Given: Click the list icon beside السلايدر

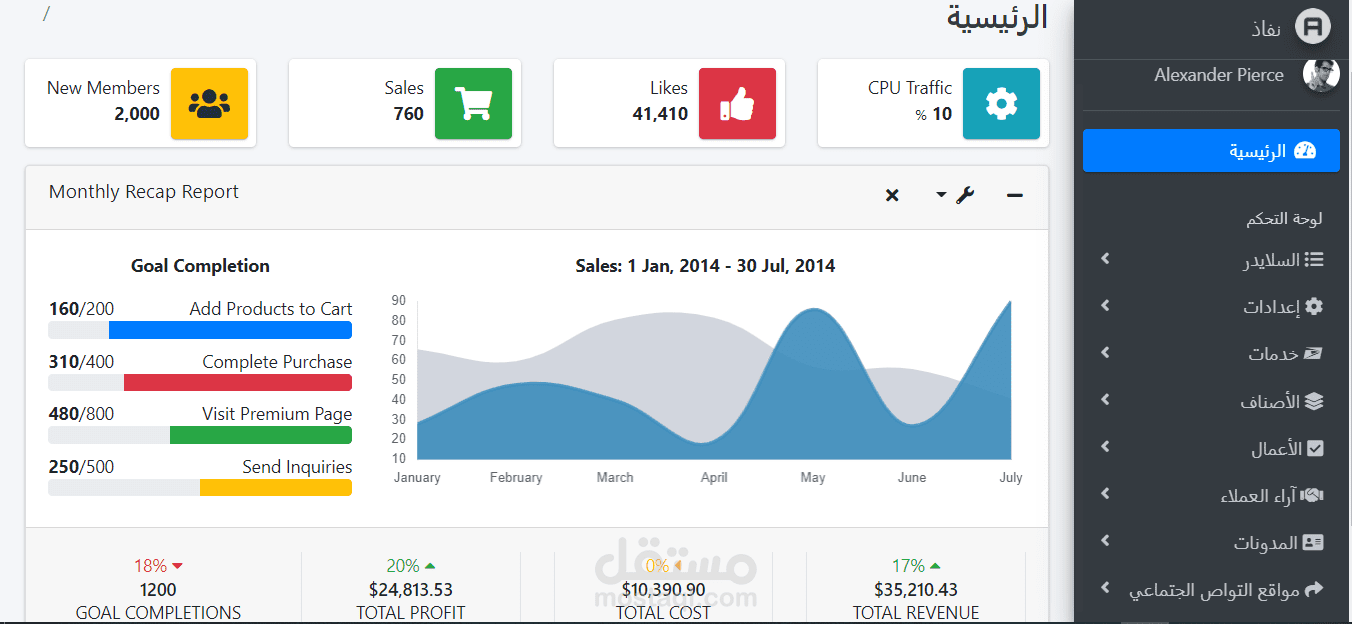Looking at the screenshot, I should (1314, 259).
